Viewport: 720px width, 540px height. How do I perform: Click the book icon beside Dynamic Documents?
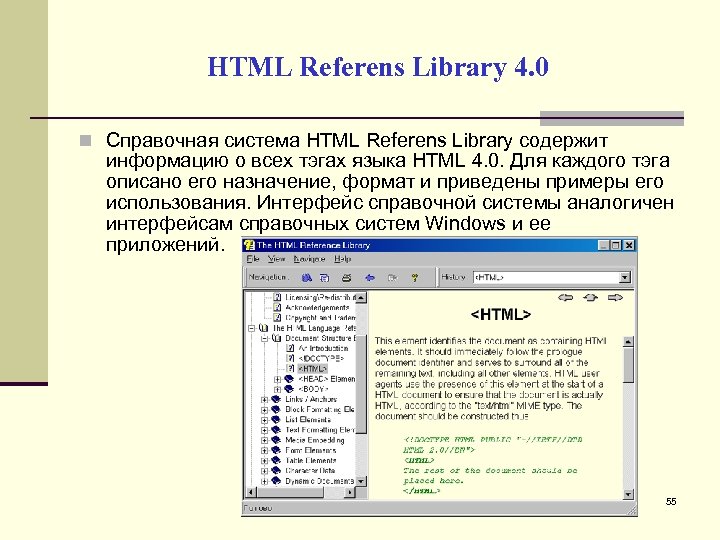pyautogui.click(x=276, y=481)
